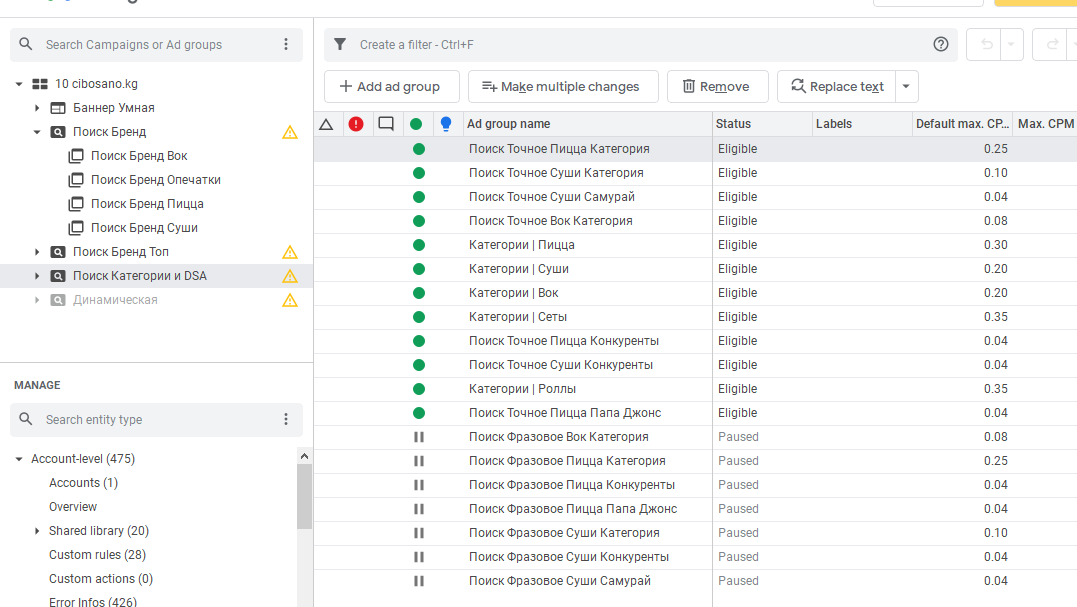Select Поиск Бренд Опечатки ad group in tree
This screenshot has width=1077, height=607.
[x=156, y=180]
